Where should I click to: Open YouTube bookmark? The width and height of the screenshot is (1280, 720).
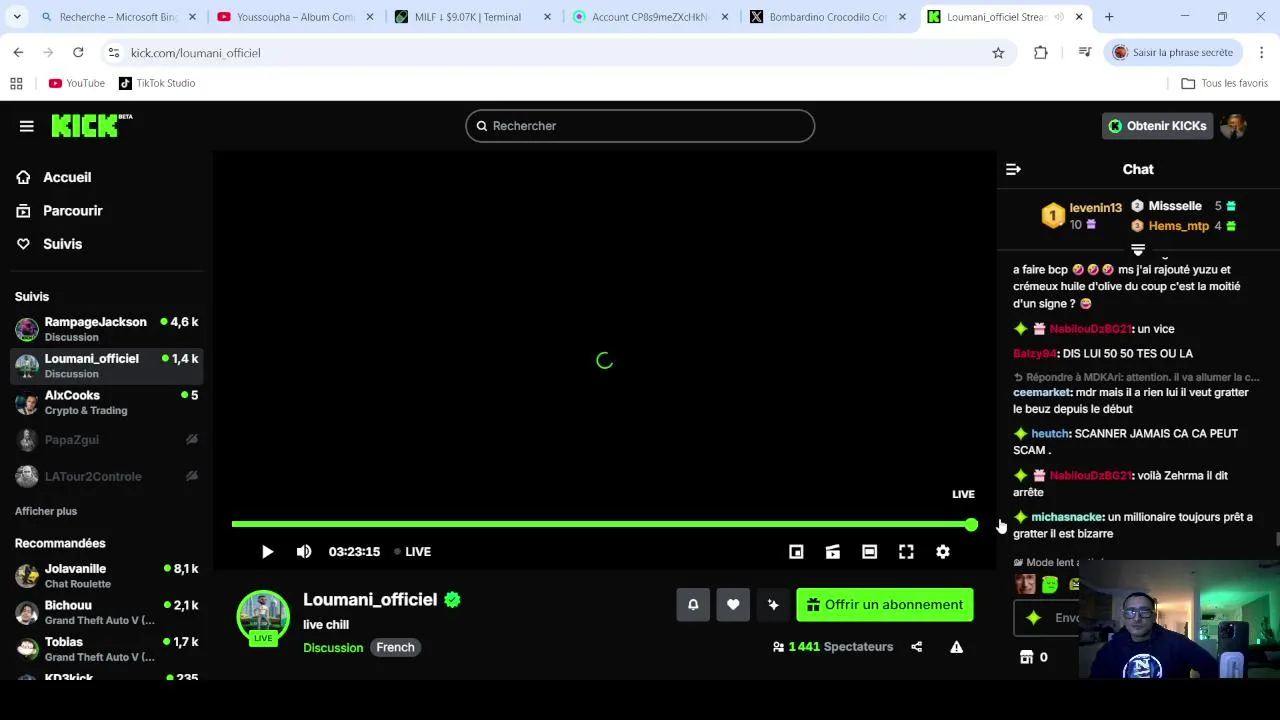coord(77,83)
